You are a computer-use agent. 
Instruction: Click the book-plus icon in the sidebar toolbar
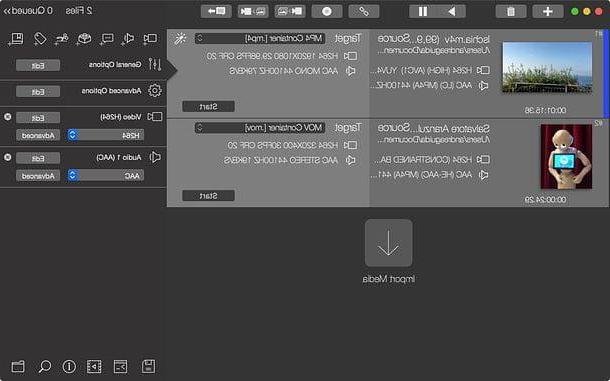pyautogui.click(x=16, y=39)
